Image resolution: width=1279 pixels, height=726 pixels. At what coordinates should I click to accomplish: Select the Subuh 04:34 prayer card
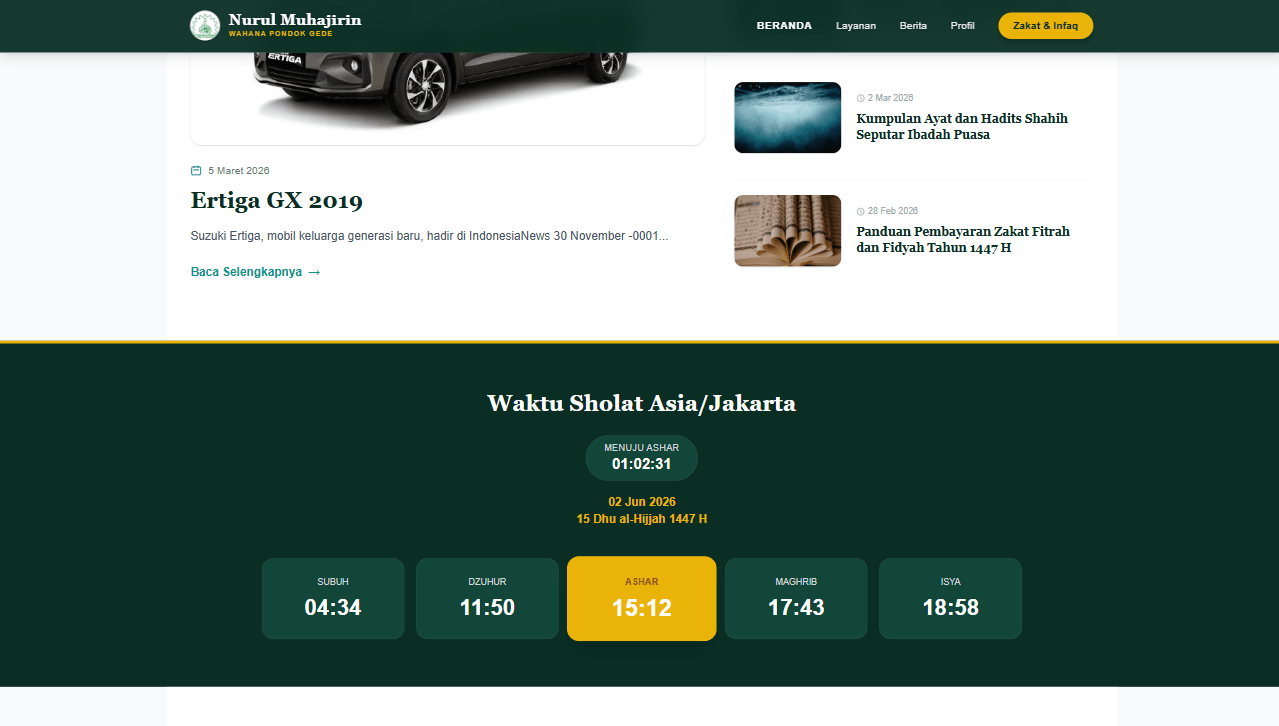[333, 598]
